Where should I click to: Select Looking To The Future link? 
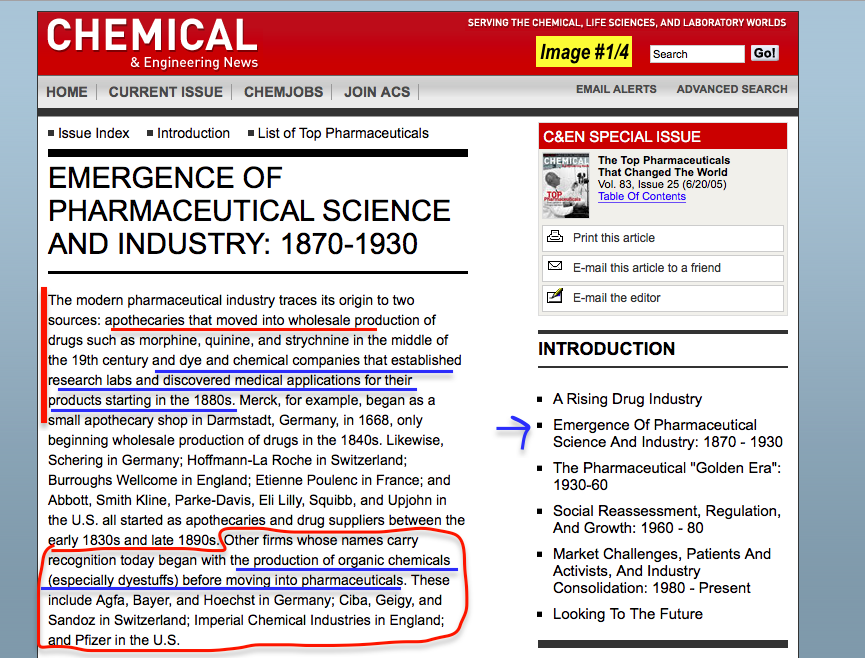point(627,614)
